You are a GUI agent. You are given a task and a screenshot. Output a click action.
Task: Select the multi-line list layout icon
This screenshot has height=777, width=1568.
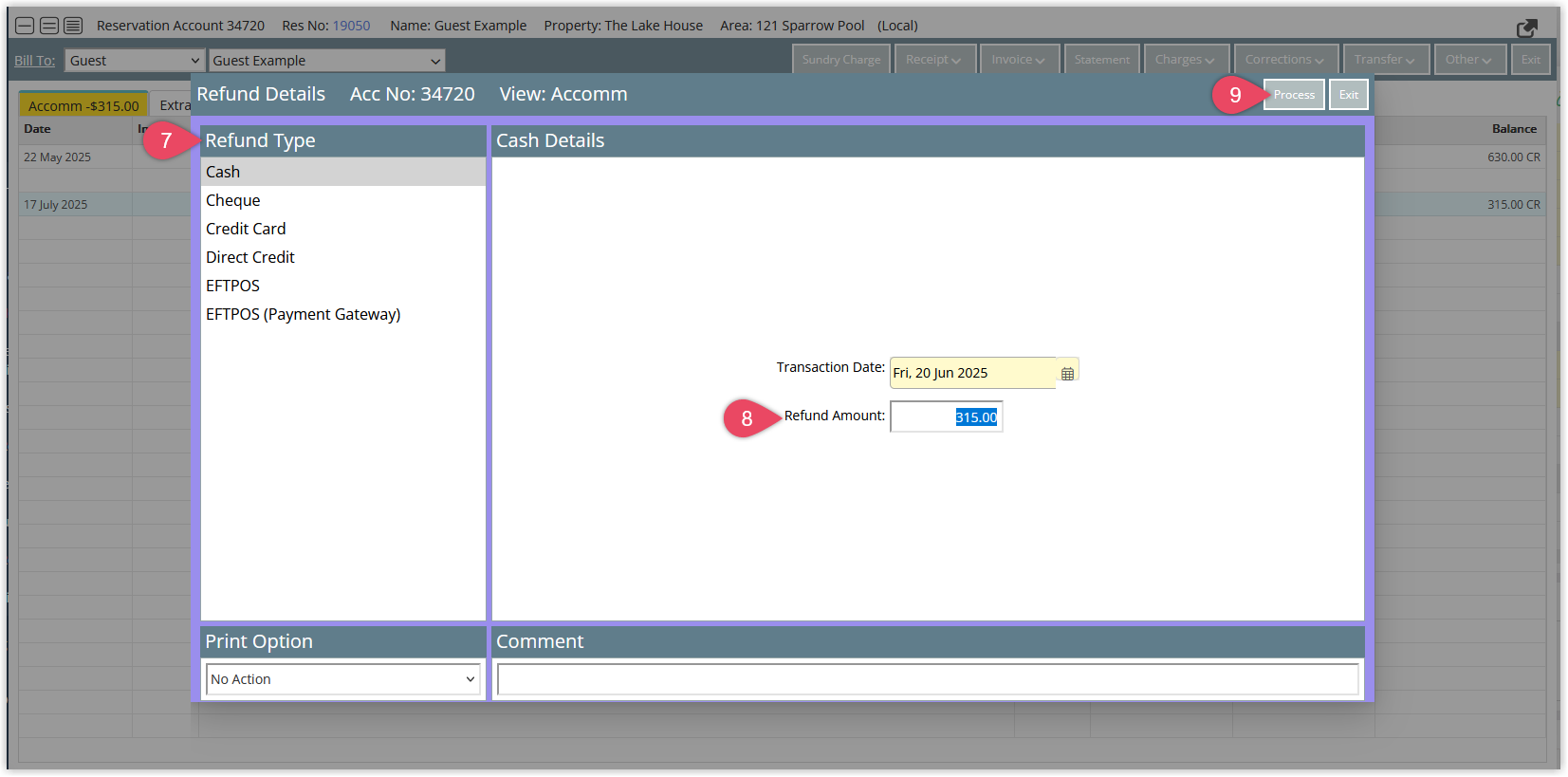73,26
